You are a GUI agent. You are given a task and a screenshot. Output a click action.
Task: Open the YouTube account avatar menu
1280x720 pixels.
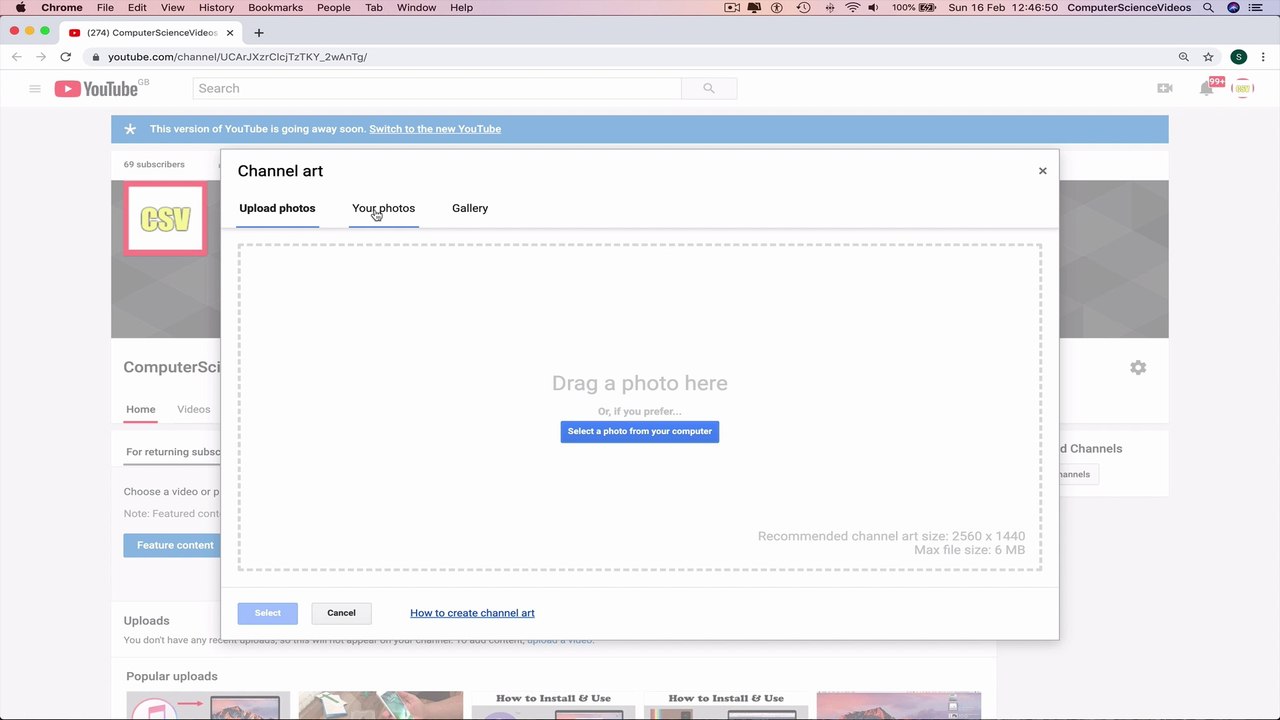[1243, 88]
